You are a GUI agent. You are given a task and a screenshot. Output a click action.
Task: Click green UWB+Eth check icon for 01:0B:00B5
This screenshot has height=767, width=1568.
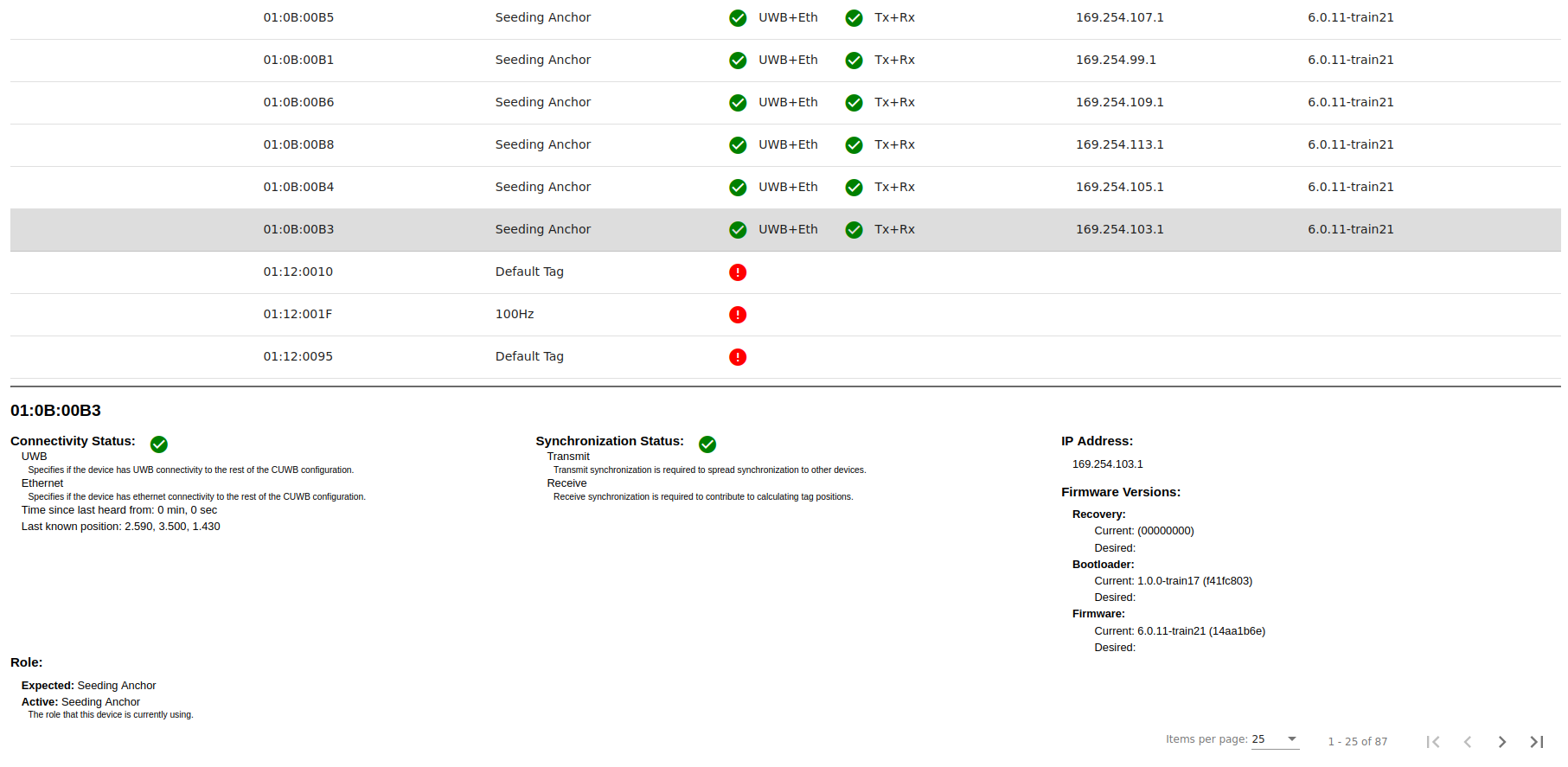pyautogui.click(x=738, y=18)
